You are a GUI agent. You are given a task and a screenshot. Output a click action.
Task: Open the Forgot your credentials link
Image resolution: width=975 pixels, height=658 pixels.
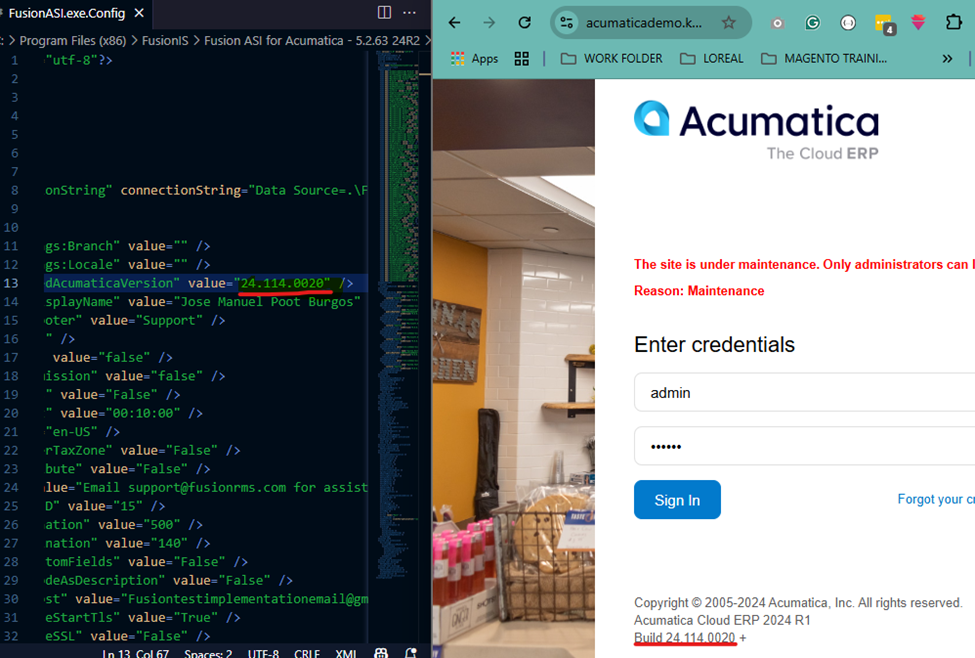[936, 499]
